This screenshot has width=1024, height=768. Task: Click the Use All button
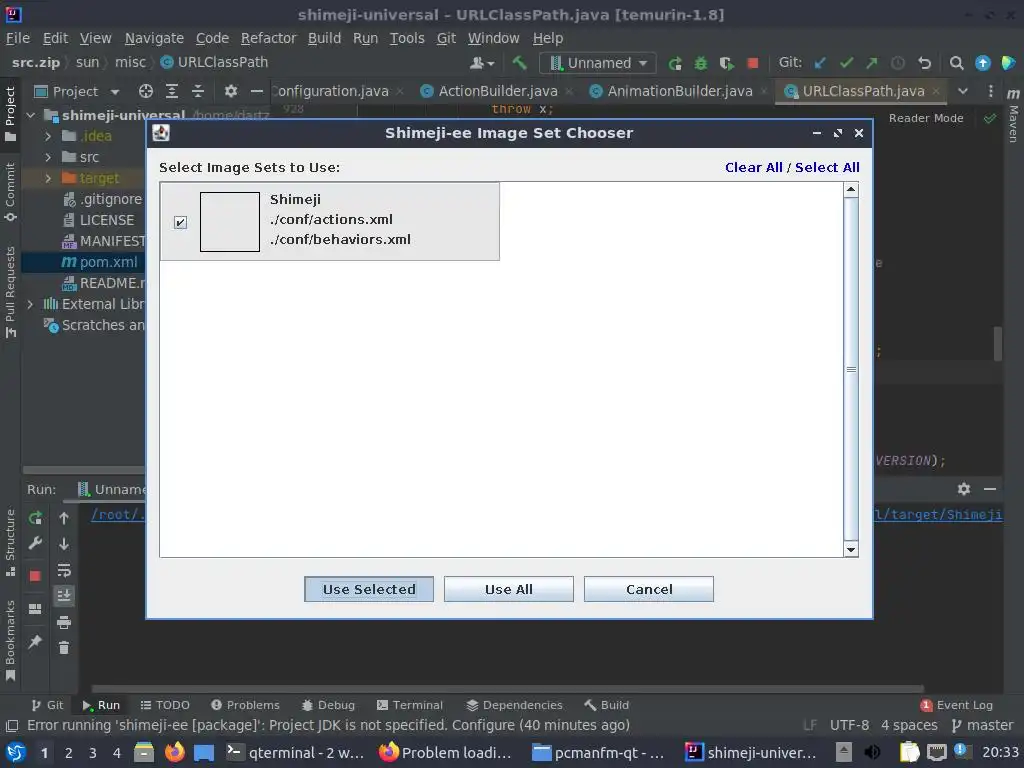[x=509, y=589]
